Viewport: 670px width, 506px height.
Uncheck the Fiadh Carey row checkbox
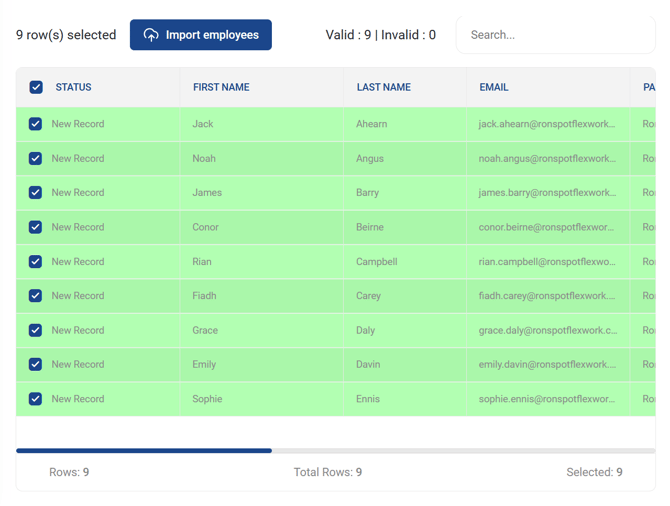click(x=35, y=296)
